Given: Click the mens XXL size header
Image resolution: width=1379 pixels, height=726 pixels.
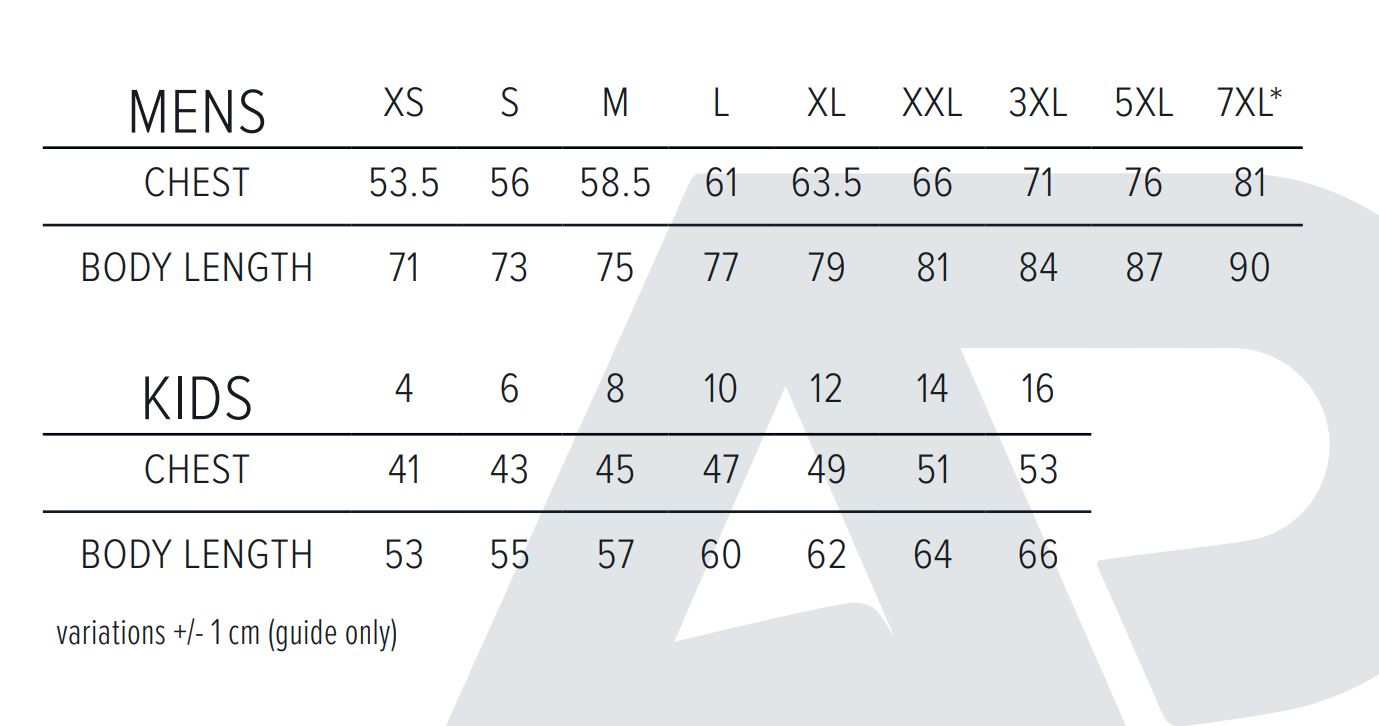Looking at the screenshot, I should [x=932, y=103].
